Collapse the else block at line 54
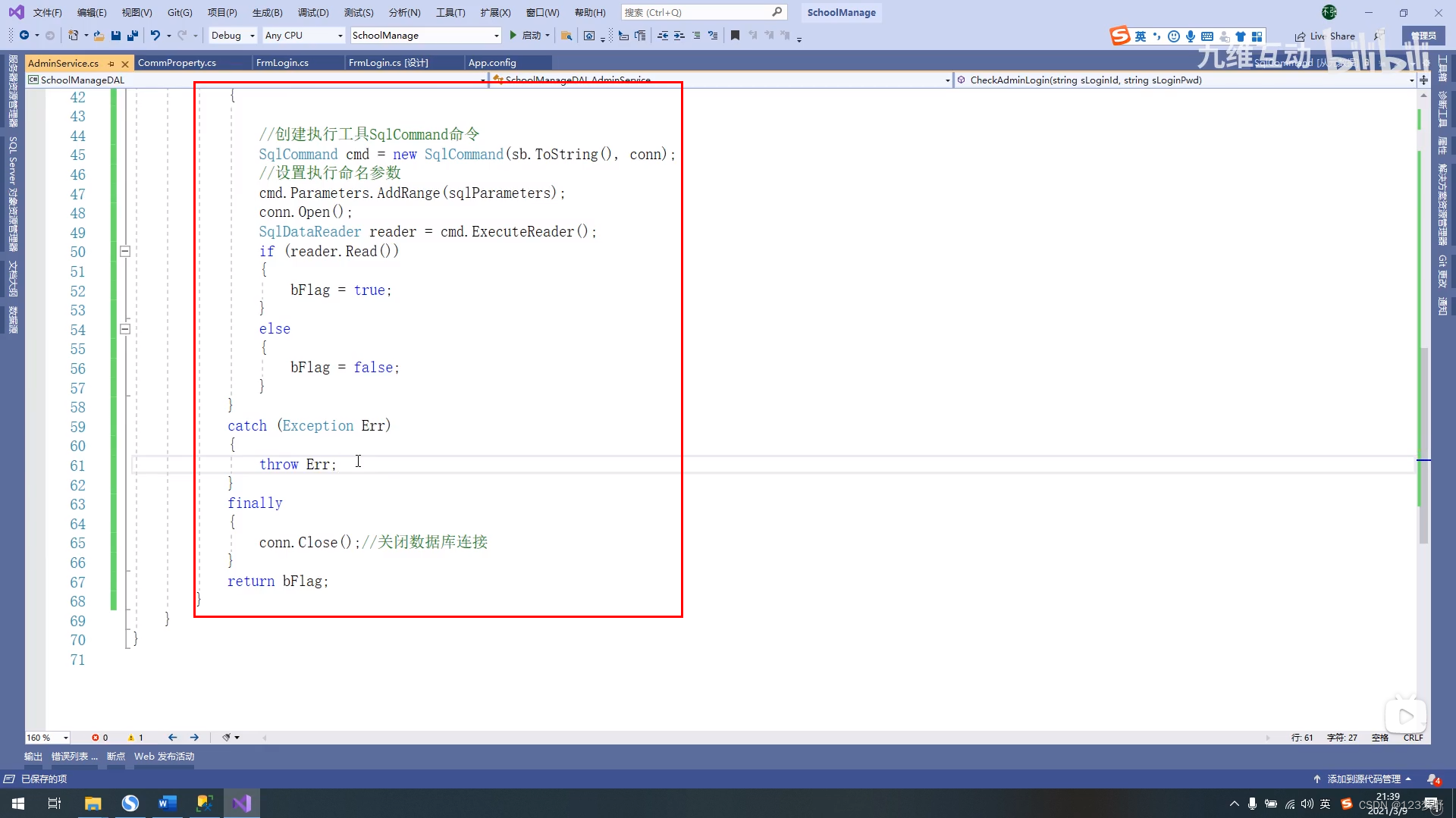The height and width of the screenshot is (818, 1456). pos(125,329)
